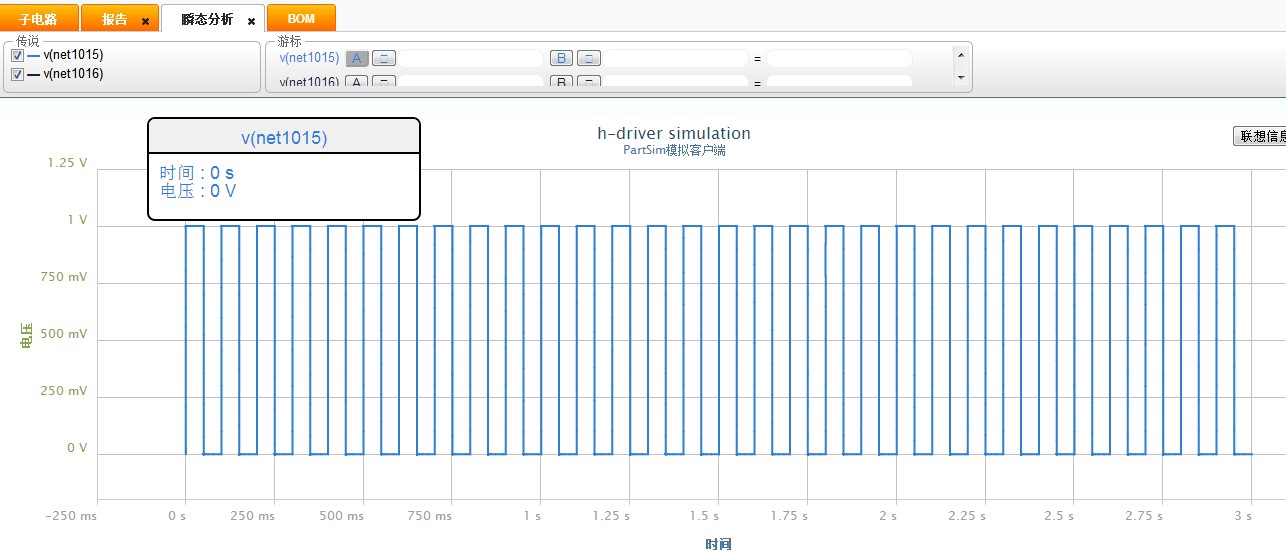The height and width of the screenshot is (553, 1286).
Task: Click v(net1015) cursor row label
Action: pos(309,58)
